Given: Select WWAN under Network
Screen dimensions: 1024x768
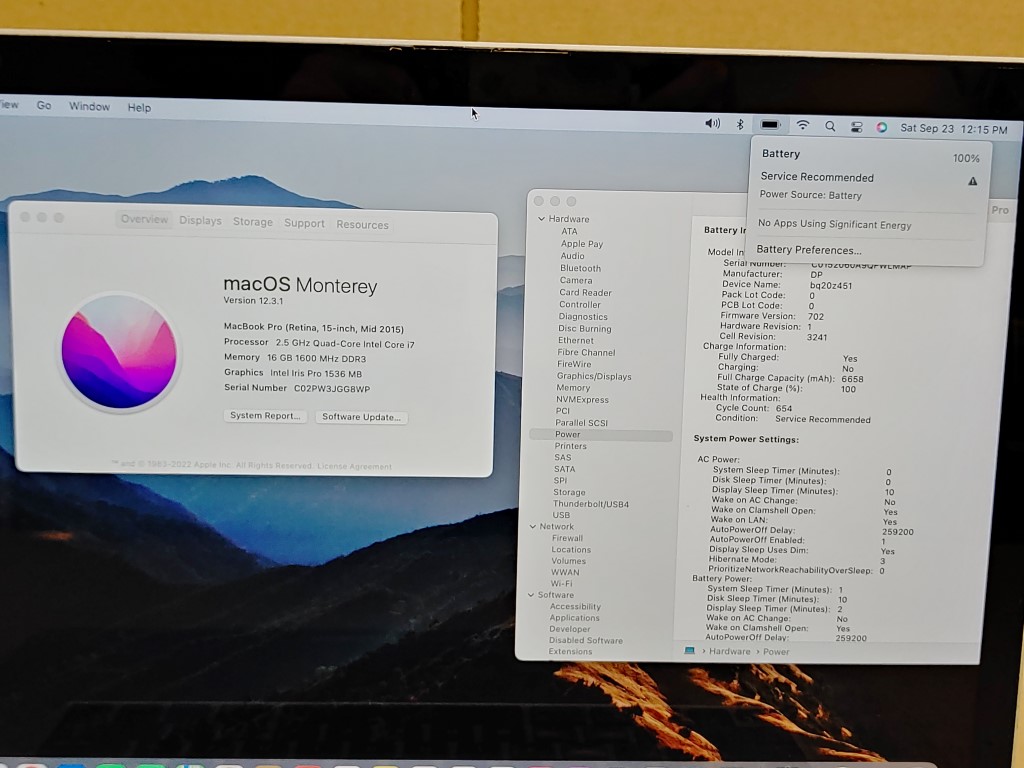Looking at the screenshot, I should click(565, 572).
